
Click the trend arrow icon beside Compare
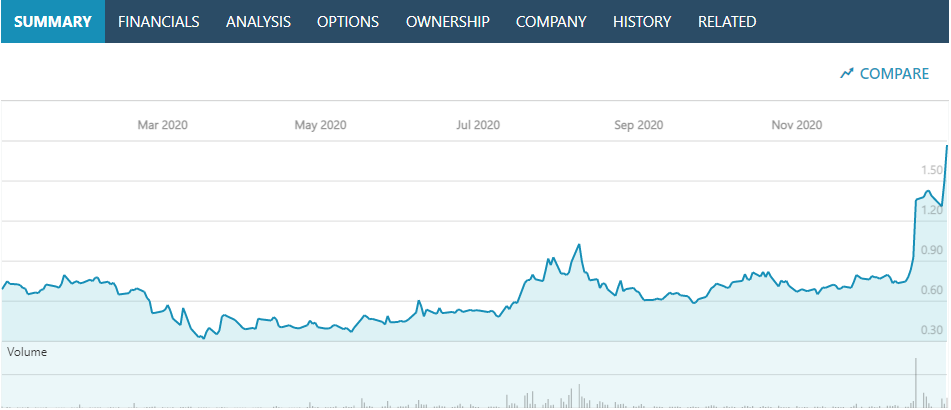coord(847,73)
